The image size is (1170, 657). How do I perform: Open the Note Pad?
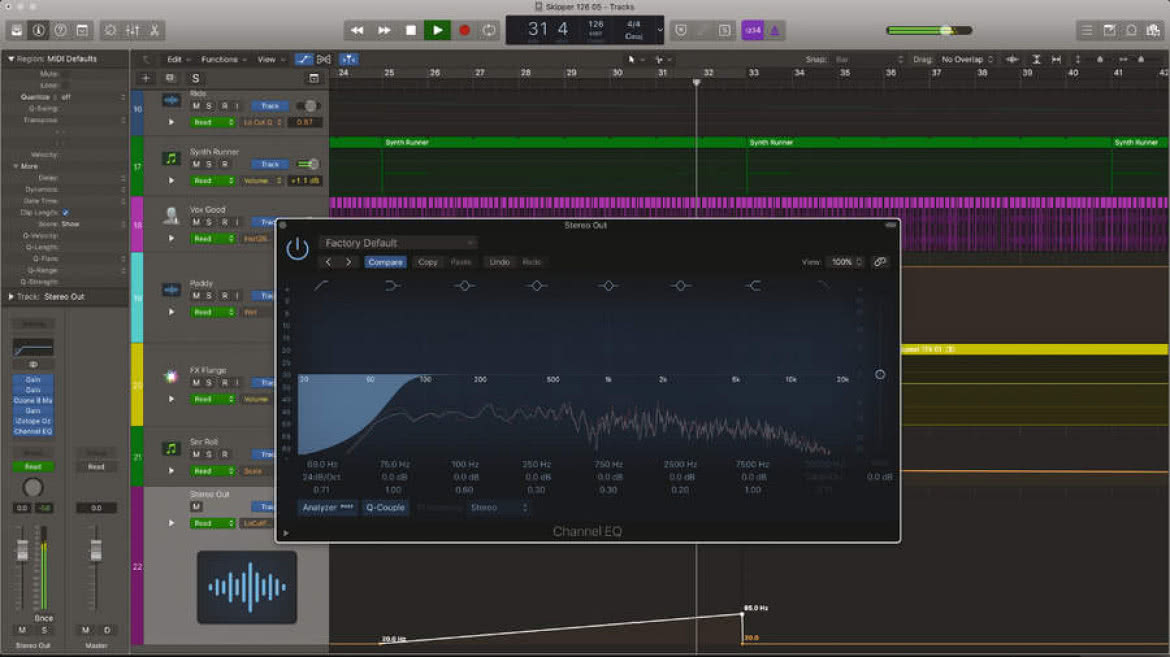1110,31
